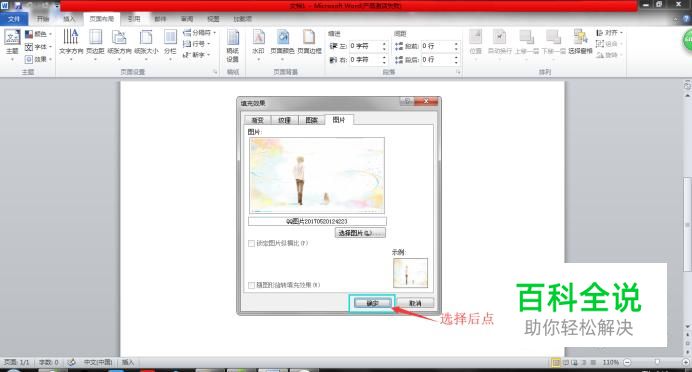Open the 分隔符 breaks dropdown
692x372 pixels.
199,33
